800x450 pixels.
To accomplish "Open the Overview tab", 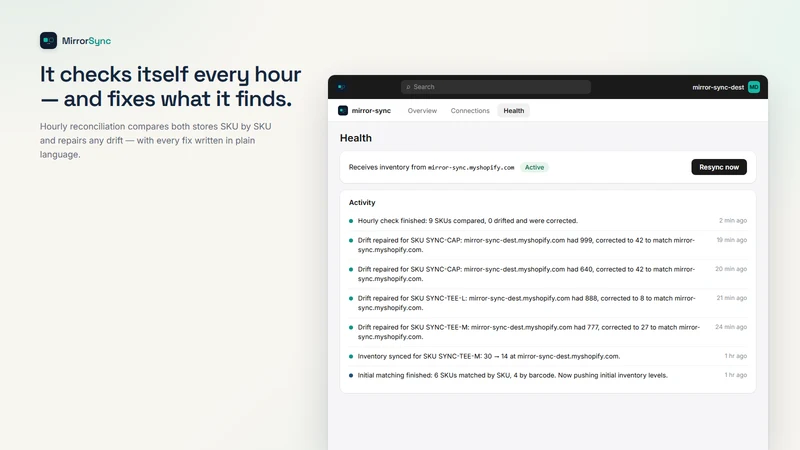I will tap(422, 111).
